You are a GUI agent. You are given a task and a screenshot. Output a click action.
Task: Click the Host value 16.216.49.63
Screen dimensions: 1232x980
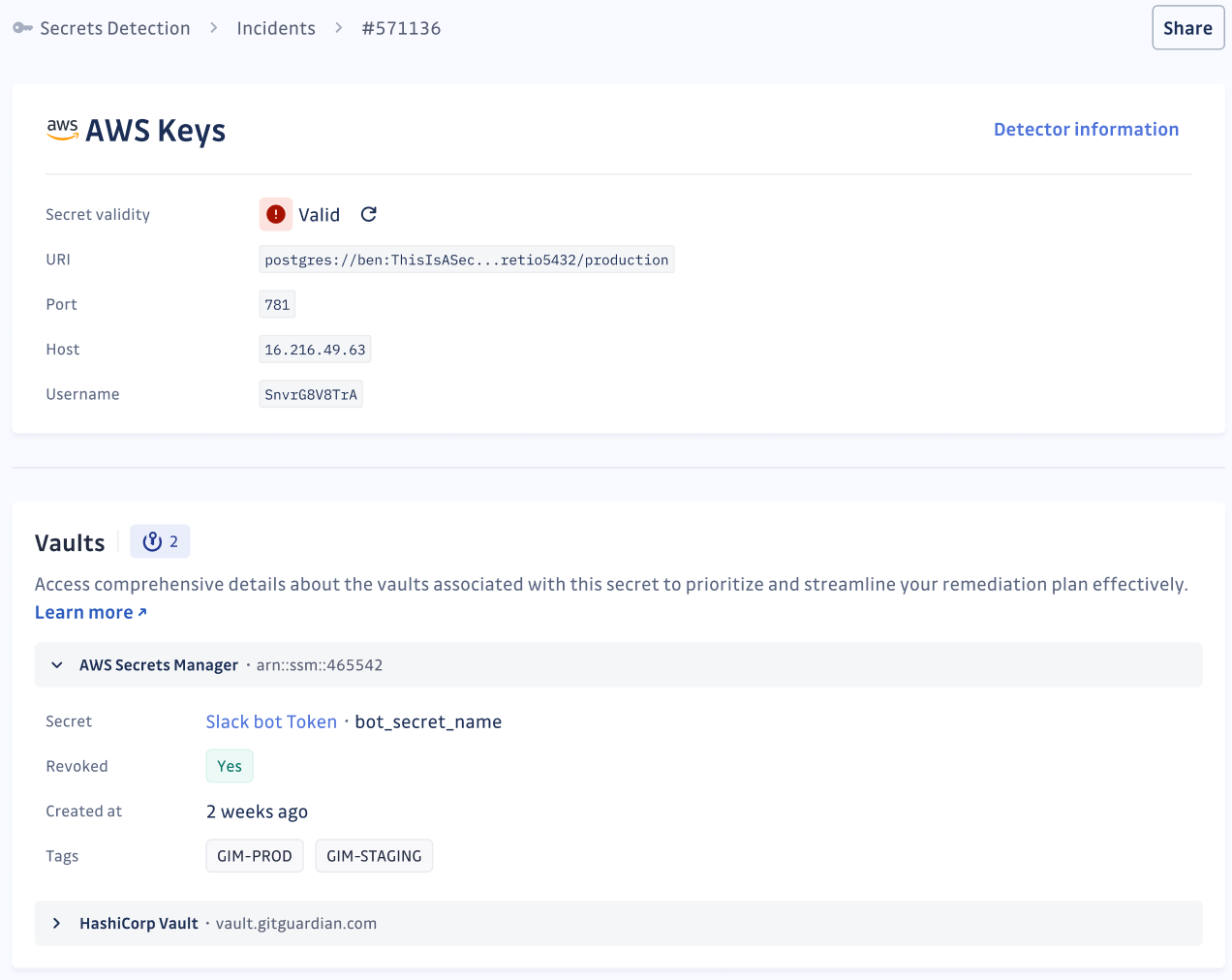[315, 350]
